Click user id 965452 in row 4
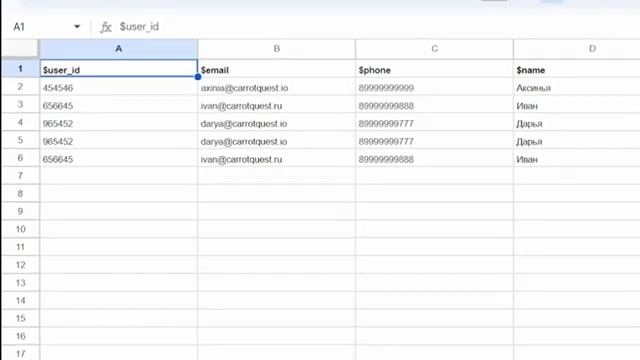 point(118,122)
